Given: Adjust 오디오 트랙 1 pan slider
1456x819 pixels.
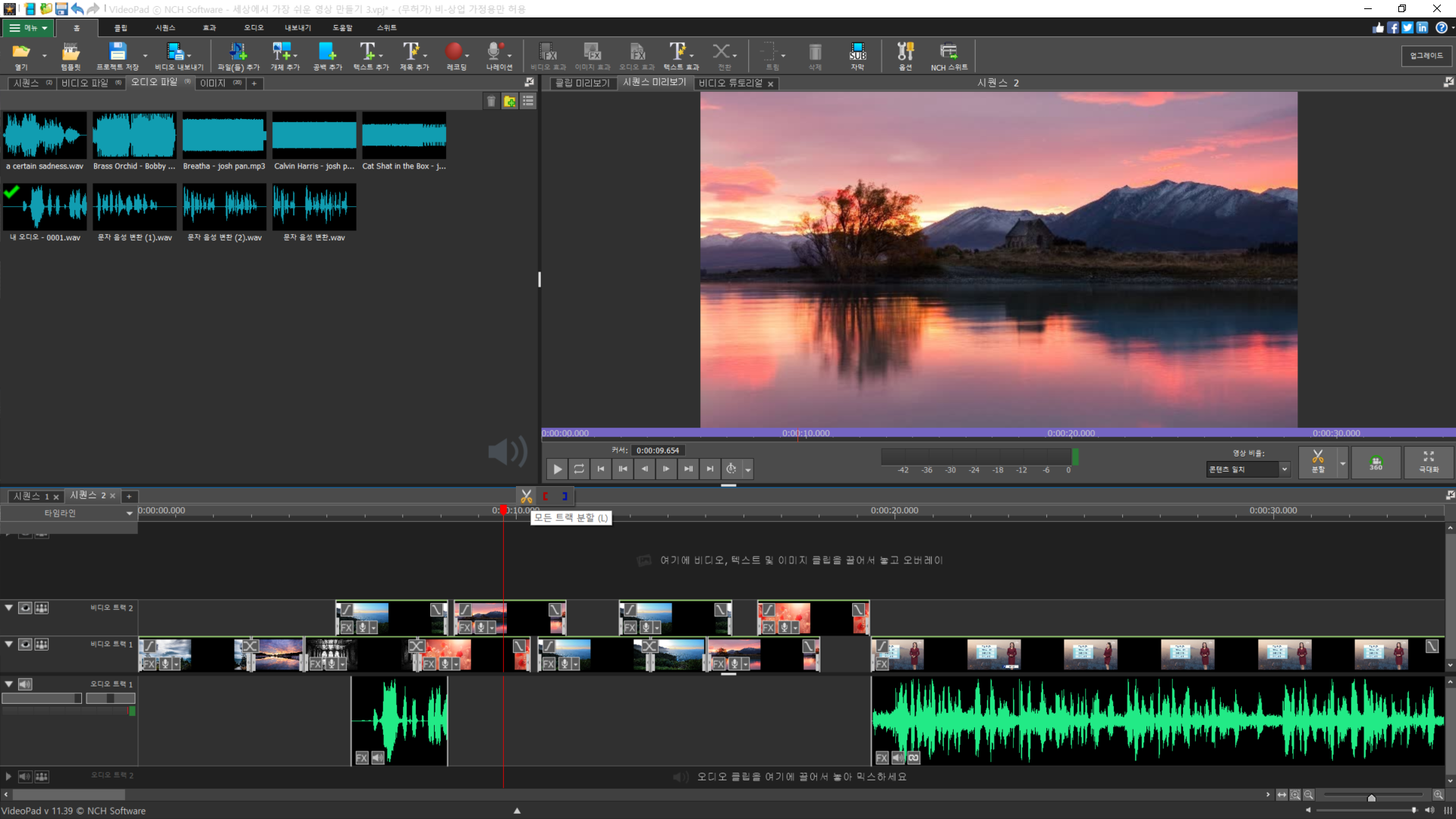Looking at the screenshot, I should click(x=111, y=698).
